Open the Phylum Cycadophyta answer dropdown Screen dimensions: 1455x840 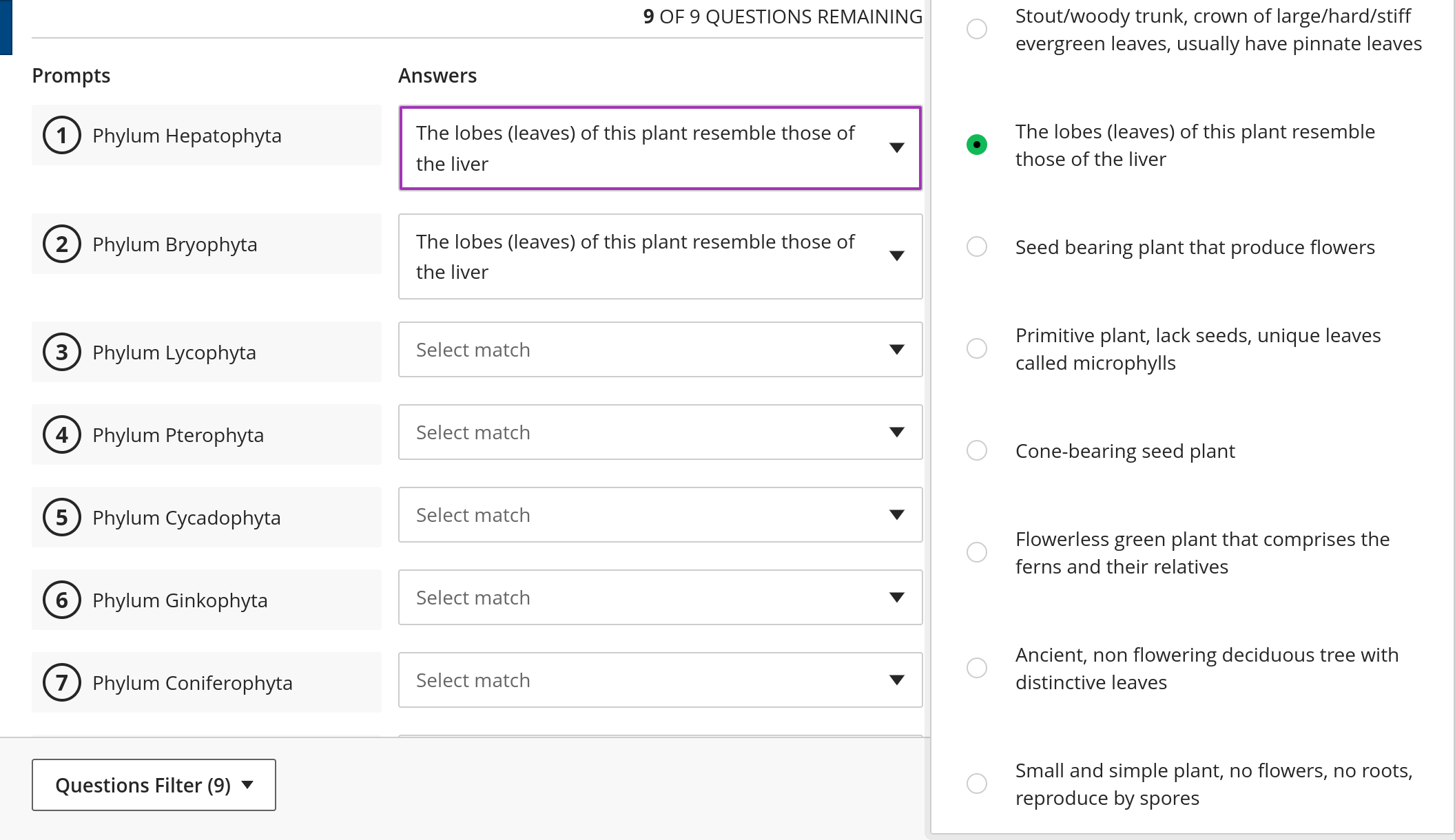[660, 515]
